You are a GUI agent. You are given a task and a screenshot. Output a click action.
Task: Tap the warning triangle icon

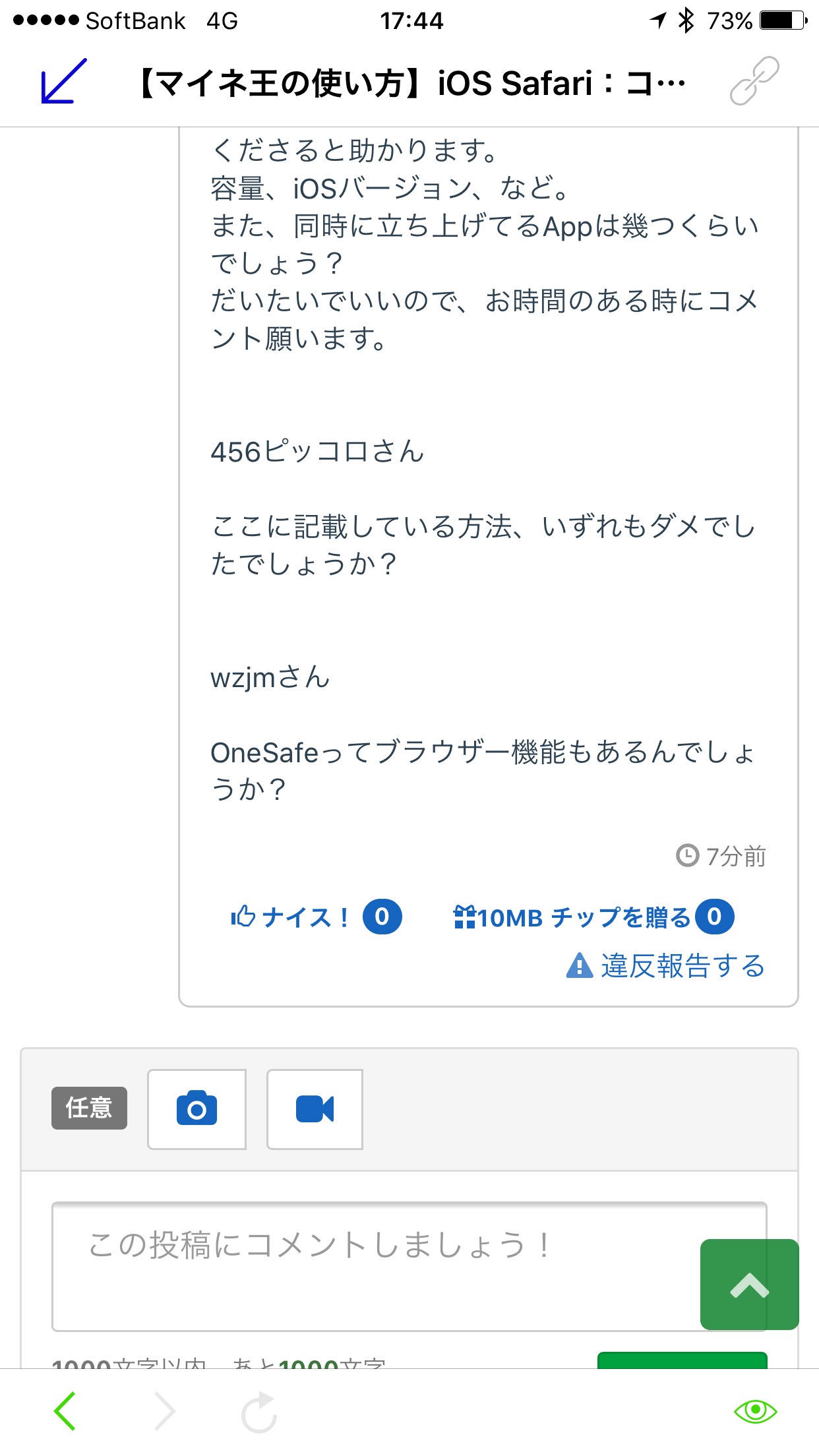(579, 966)
